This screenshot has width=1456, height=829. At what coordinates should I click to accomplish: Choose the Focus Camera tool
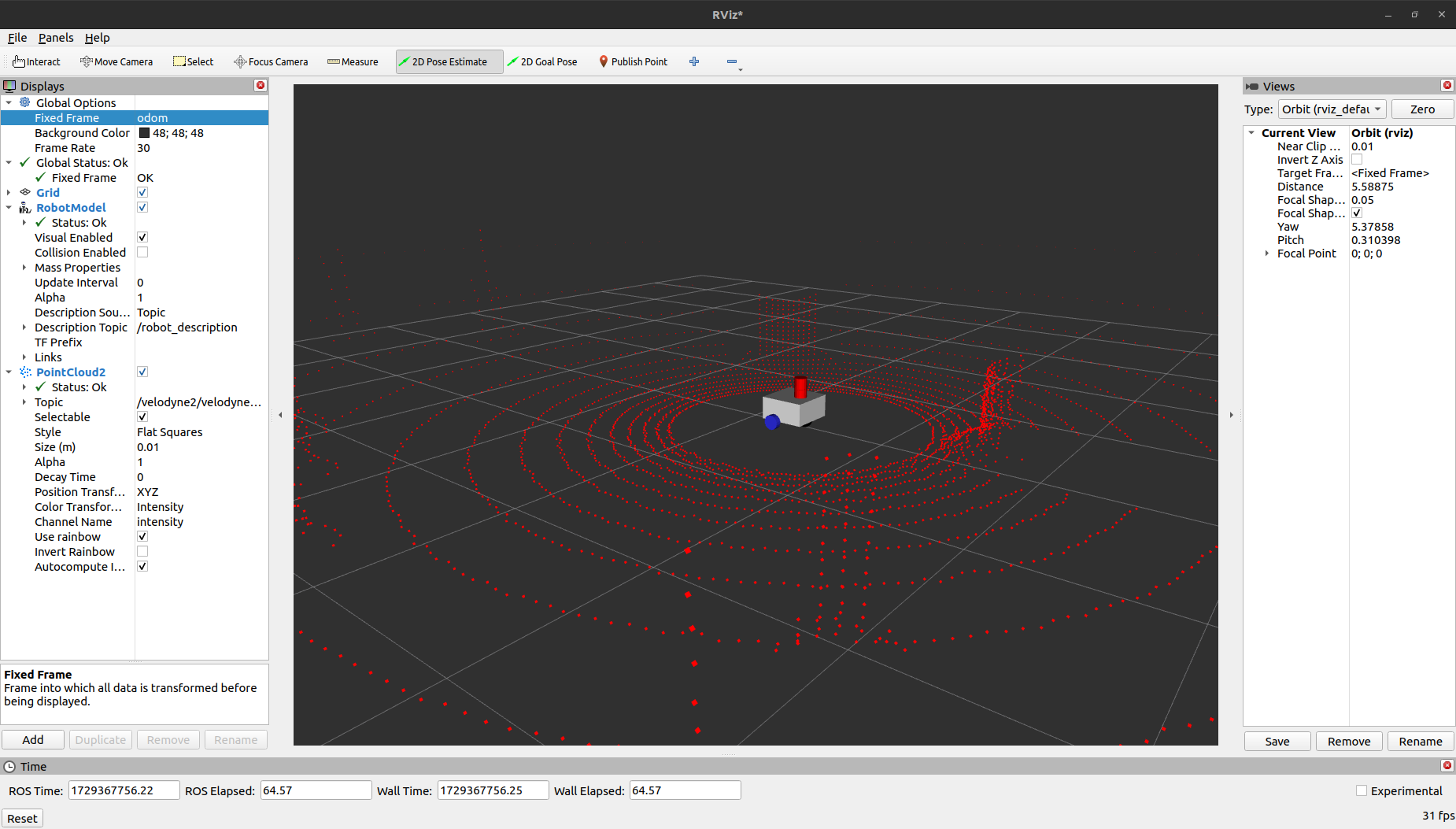[271, 61]
